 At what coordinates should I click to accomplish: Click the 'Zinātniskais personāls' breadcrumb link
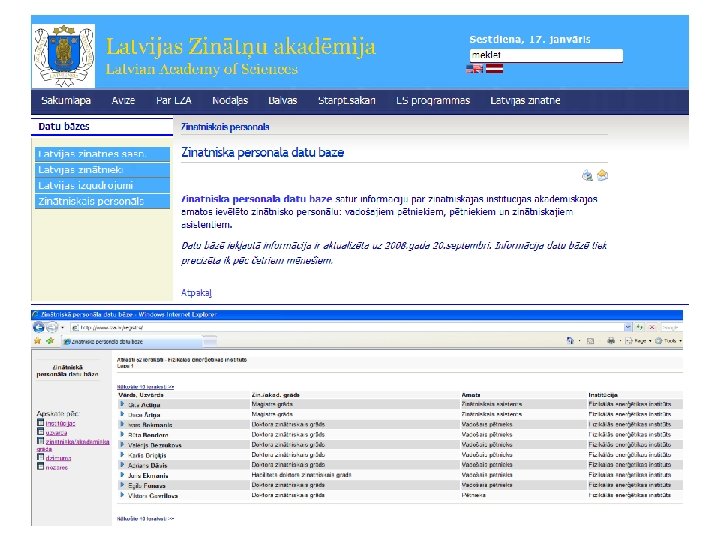click(225, 127)
